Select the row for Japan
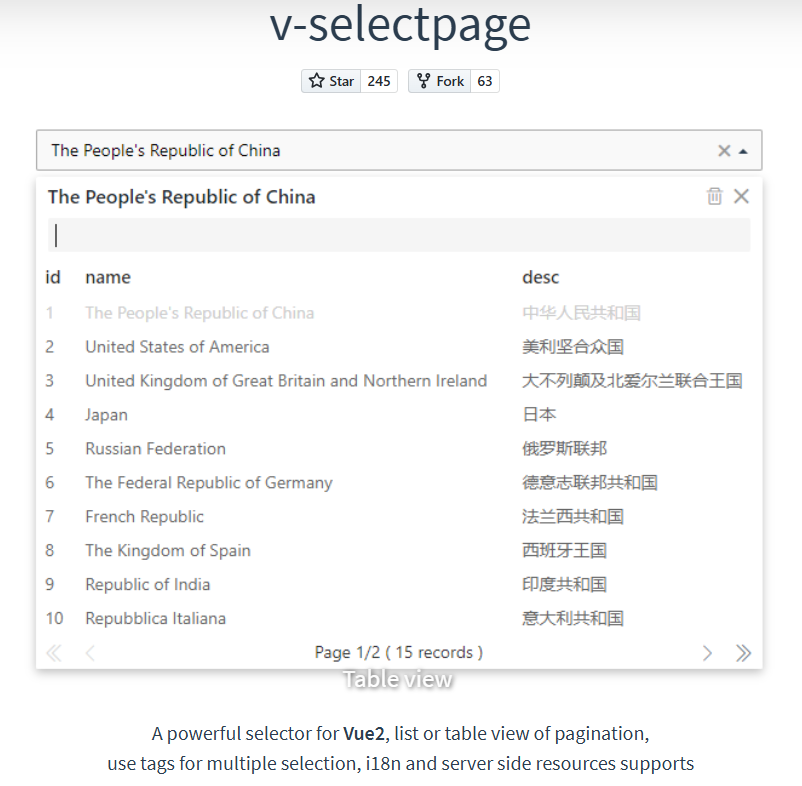This screenshot has height=786, width=802. (106, 414)
